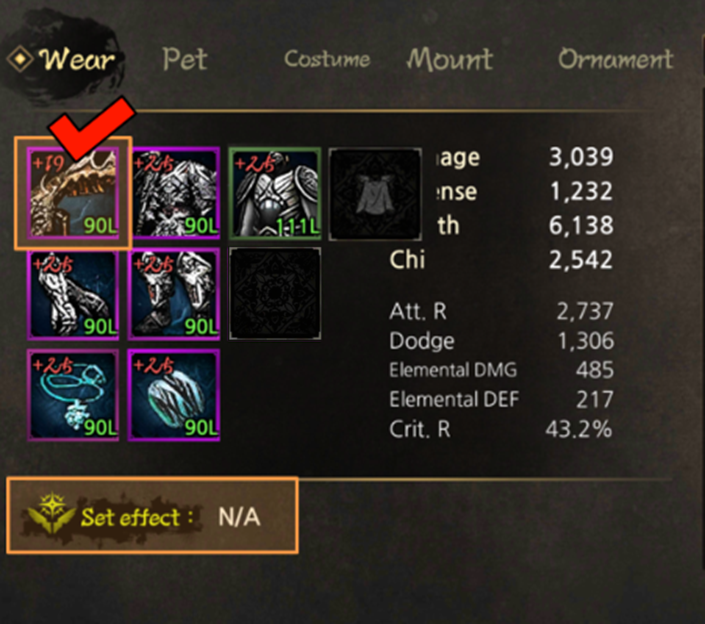This screenshot has height=624, width=705.
Task: Select the +19 weapon equipment slot
Action: pyautogui.click(x=73, y=193)
